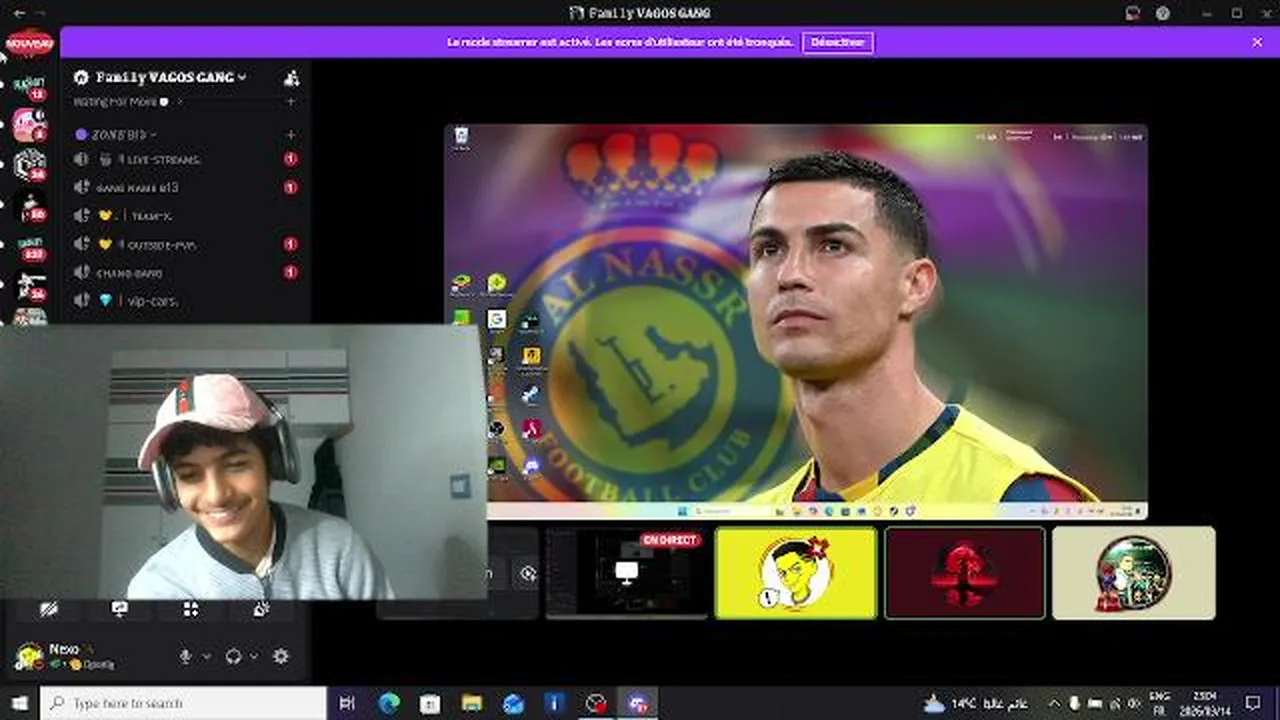Open user settings gear icon
This screenshot has height=720, width=1280.
[x=281, y=656]
